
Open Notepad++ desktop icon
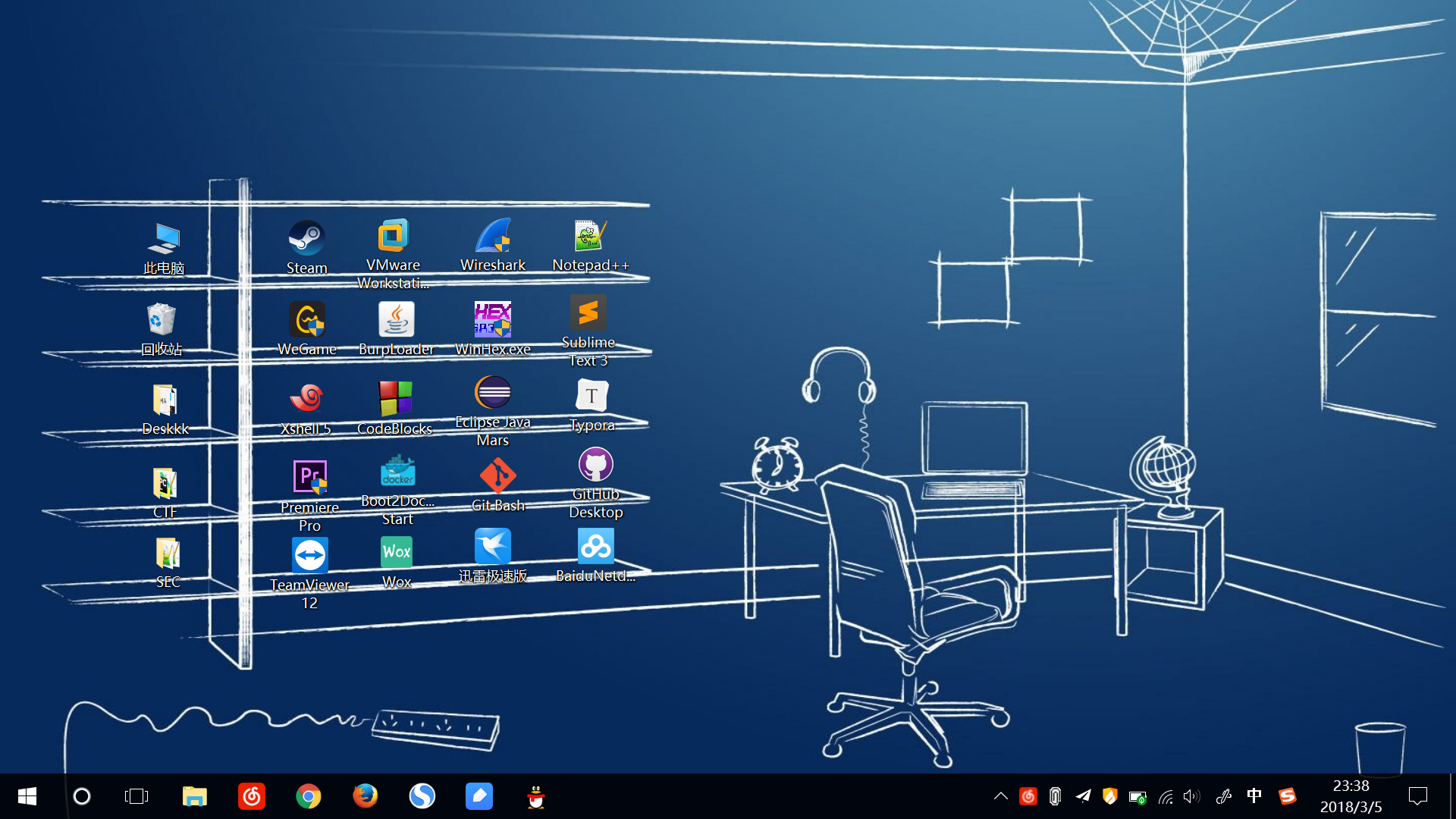tap(591, 245)
